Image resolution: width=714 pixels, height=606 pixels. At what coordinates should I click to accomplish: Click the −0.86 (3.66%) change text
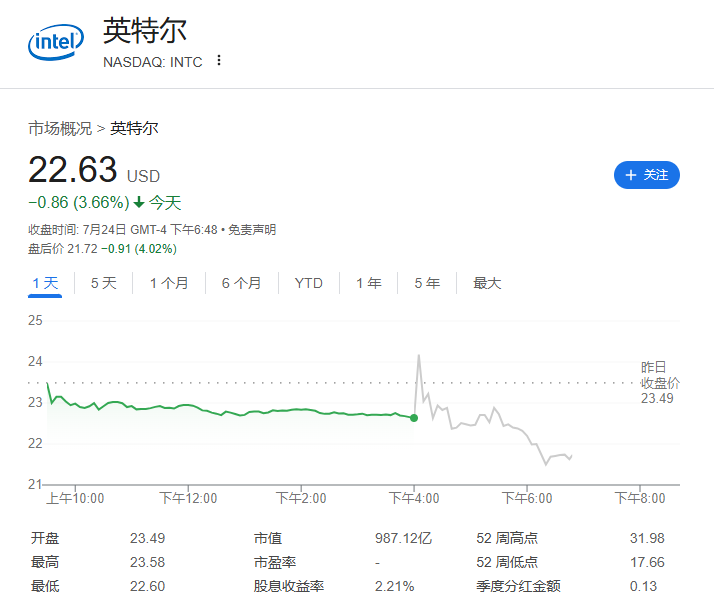coord(79,202)
